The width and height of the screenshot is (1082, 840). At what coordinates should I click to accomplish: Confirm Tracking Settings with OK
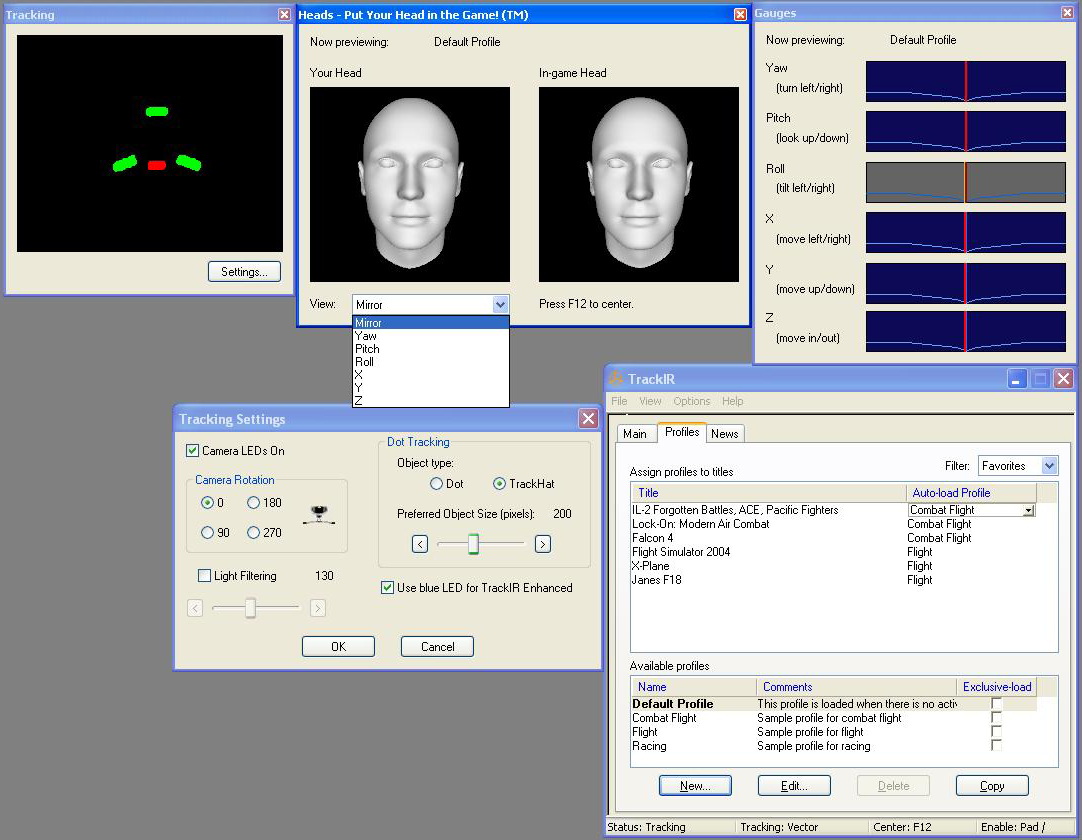pos(338,647)
